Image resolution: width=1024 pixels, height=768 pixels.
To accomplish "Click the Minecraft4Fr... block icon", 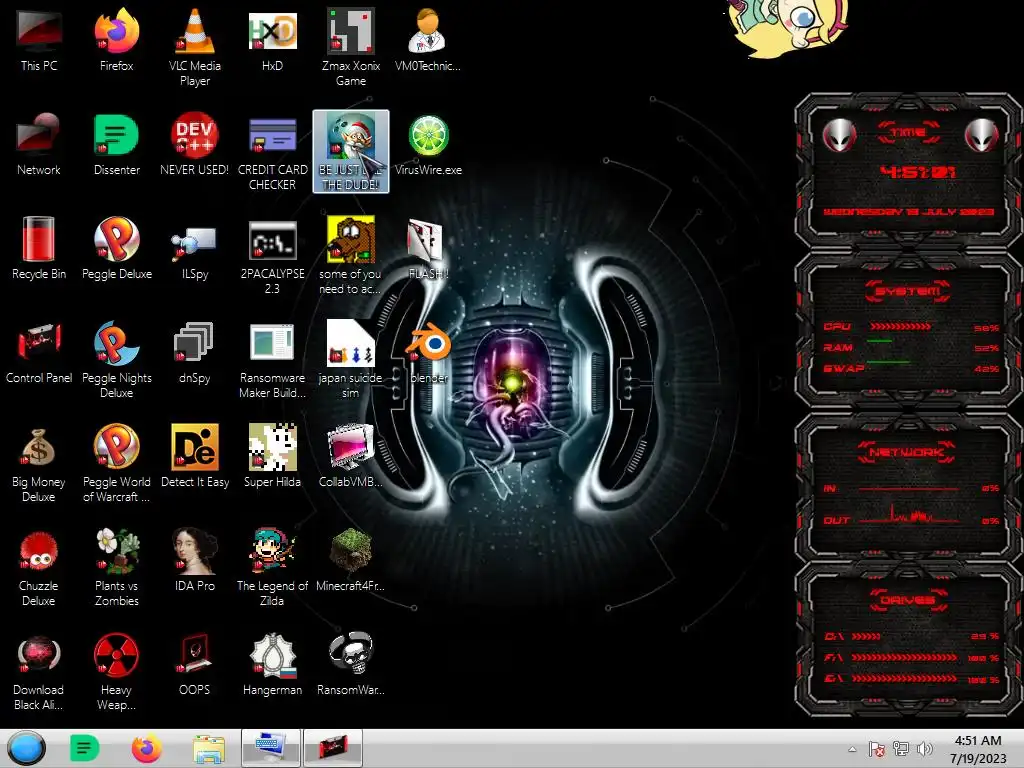I will (x=351, y=559).
